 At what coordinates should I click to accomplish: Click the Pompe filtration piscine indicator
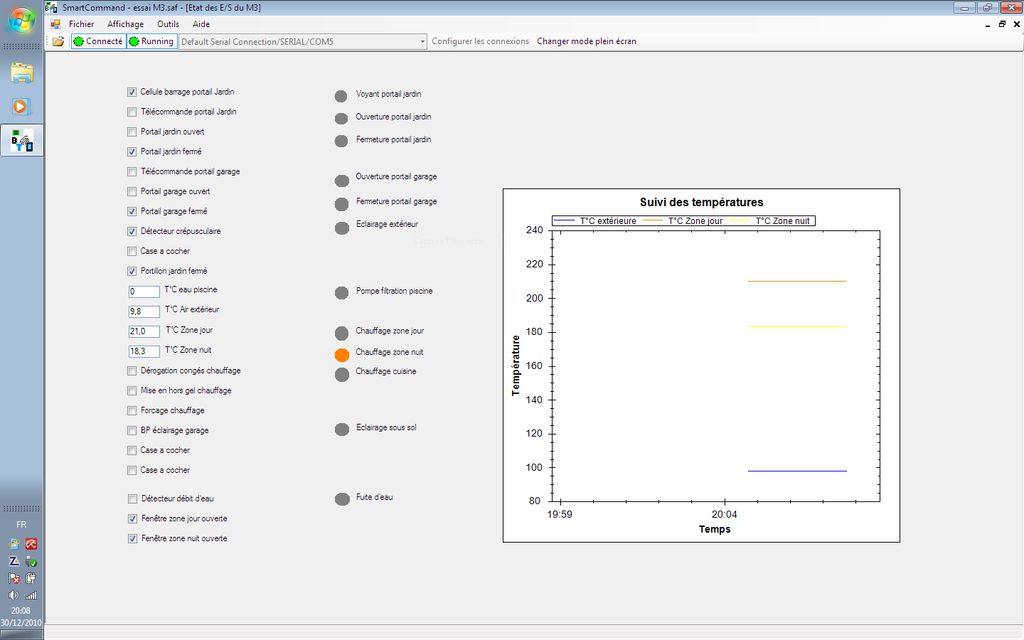341,293
